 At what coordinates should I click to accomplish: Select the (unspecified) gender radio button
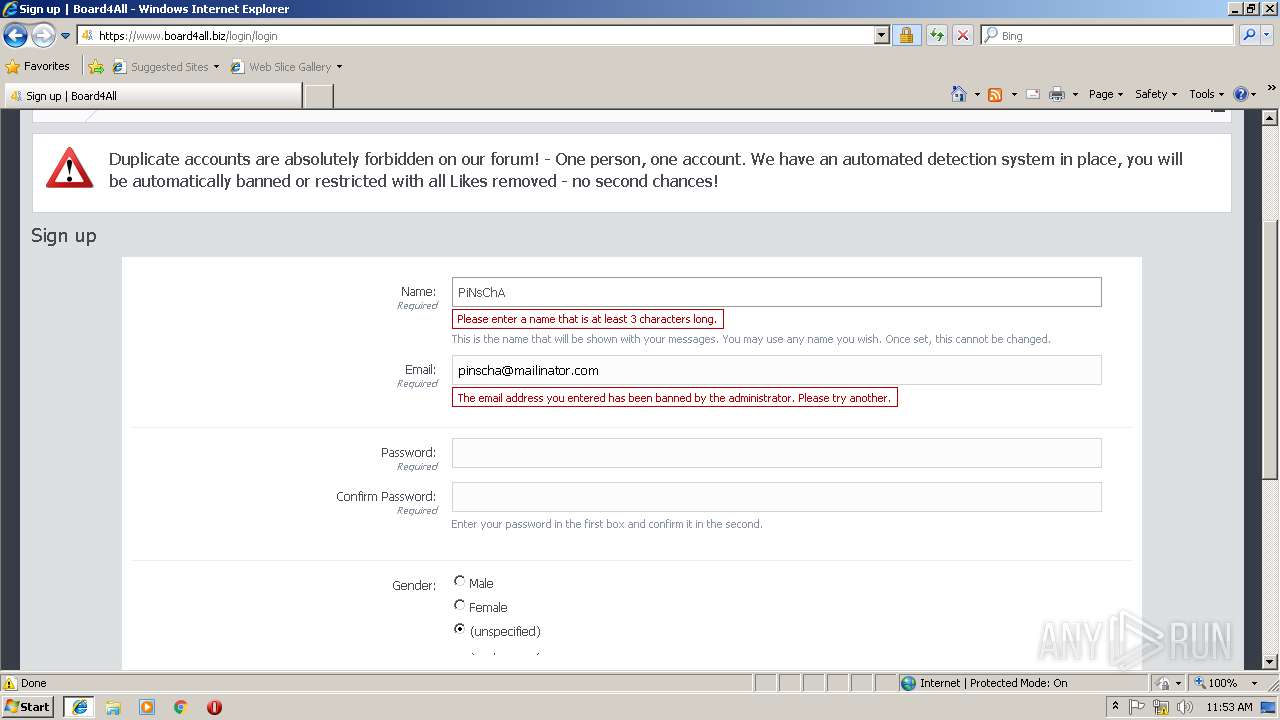pos(460,629)
